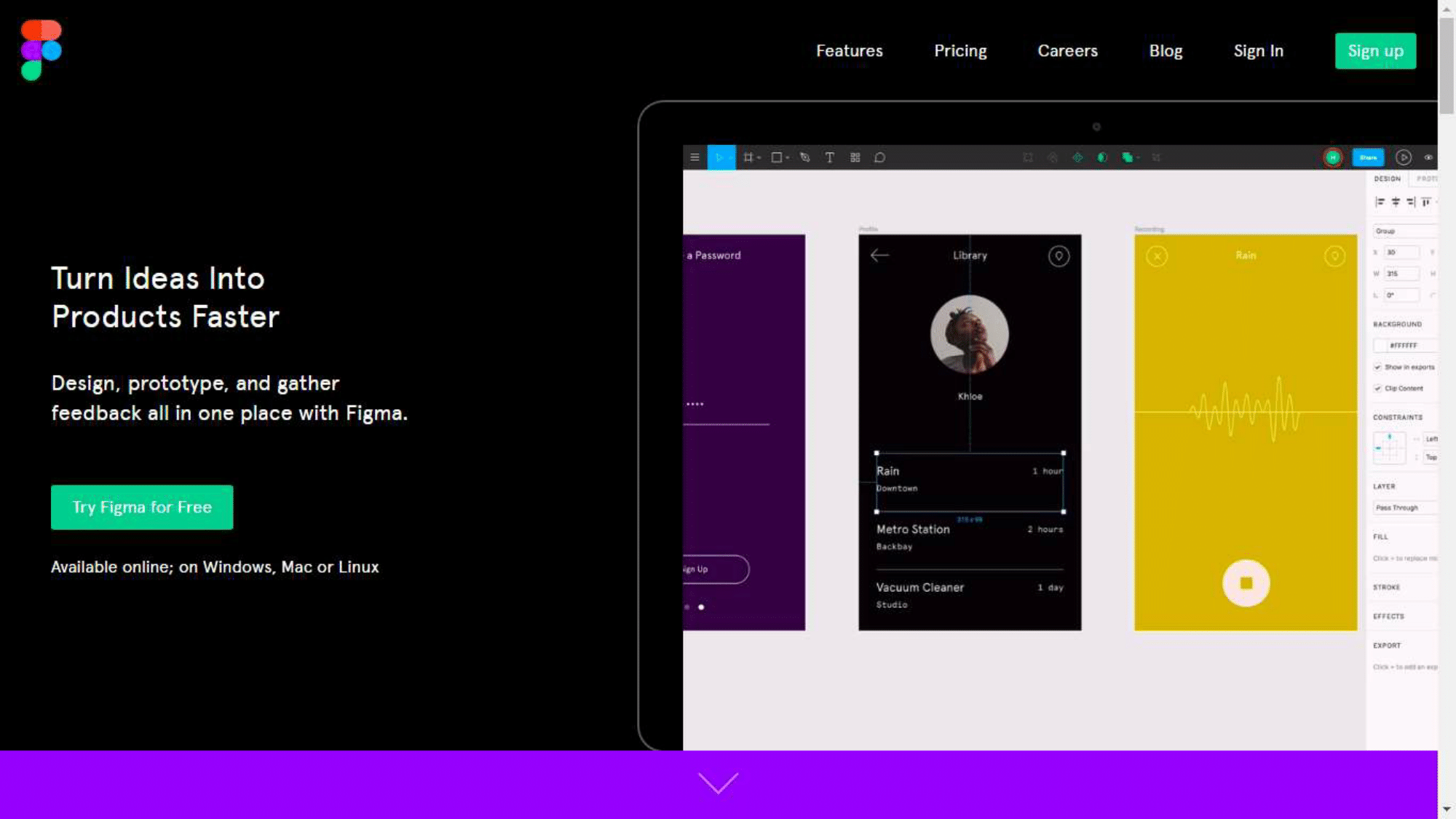
Task: Switch to the Prototype tab
Action: pyautogui.click(x=1426, y=178)
